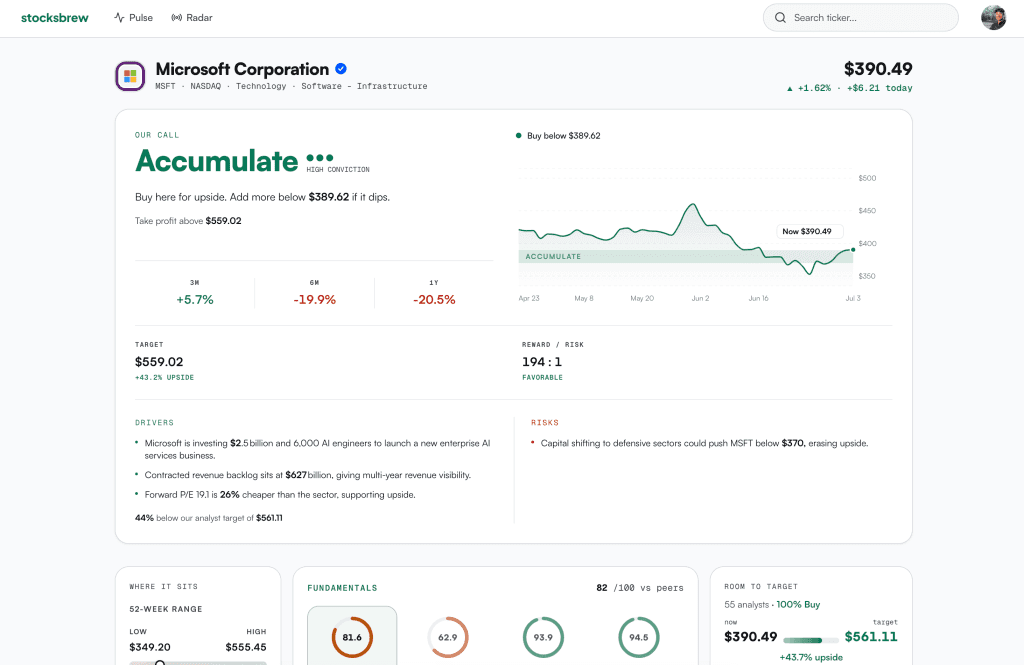Click the +43.7% upside text
Viewport: 1024px width, 665px height.
[x=811, y=657]
